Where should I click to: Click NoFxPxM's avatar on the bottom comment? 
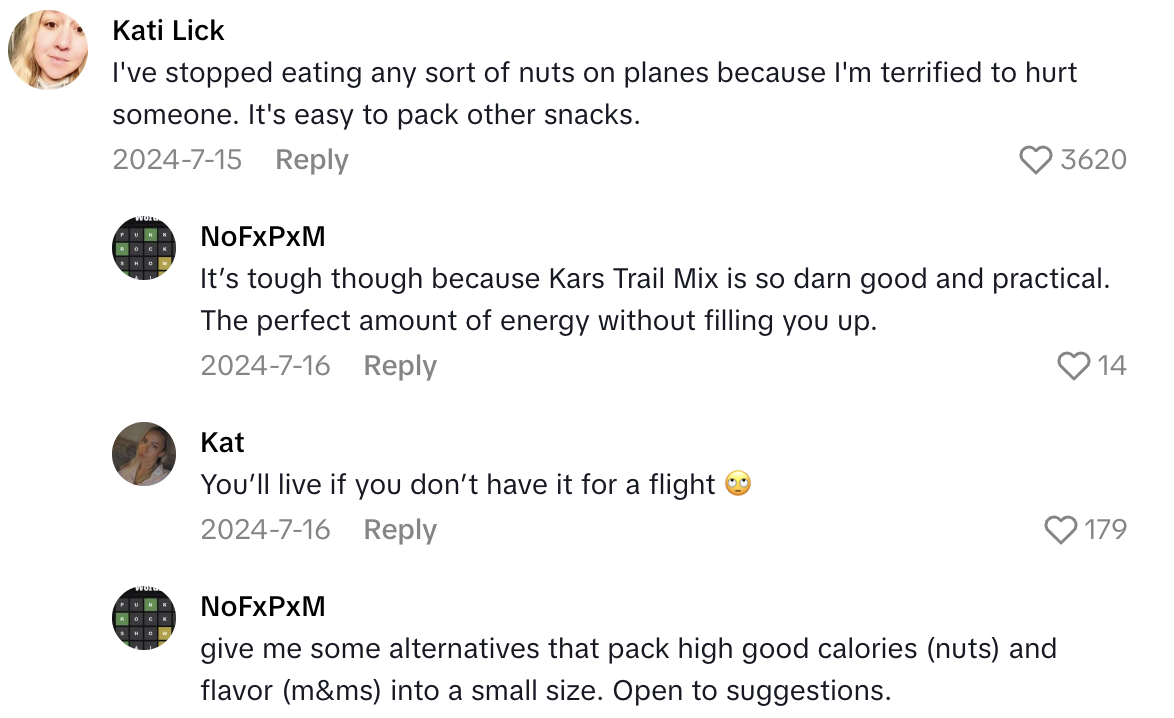pos(143,618)
